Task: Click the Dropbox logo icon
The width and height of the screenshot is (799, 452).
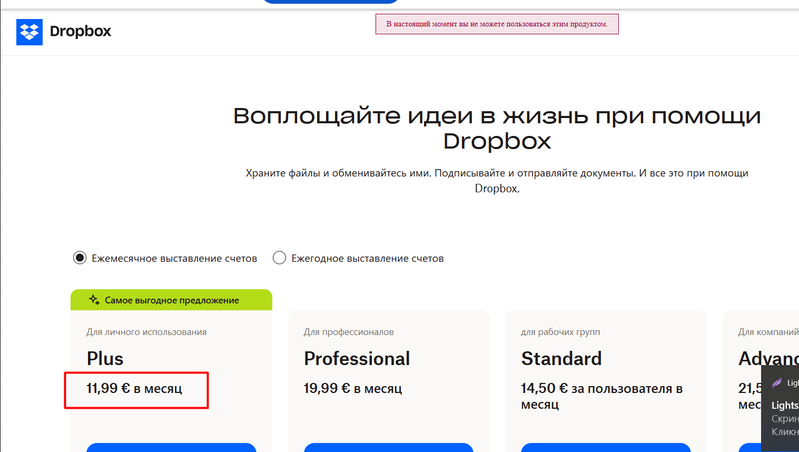Action: (30, 32)
